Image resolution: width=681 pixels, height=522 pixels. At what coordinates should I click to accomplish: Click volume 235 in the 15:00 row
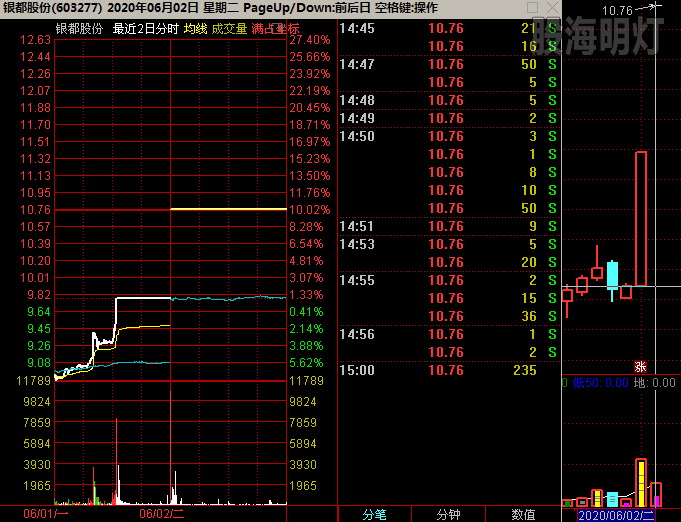tap(525, 370)
